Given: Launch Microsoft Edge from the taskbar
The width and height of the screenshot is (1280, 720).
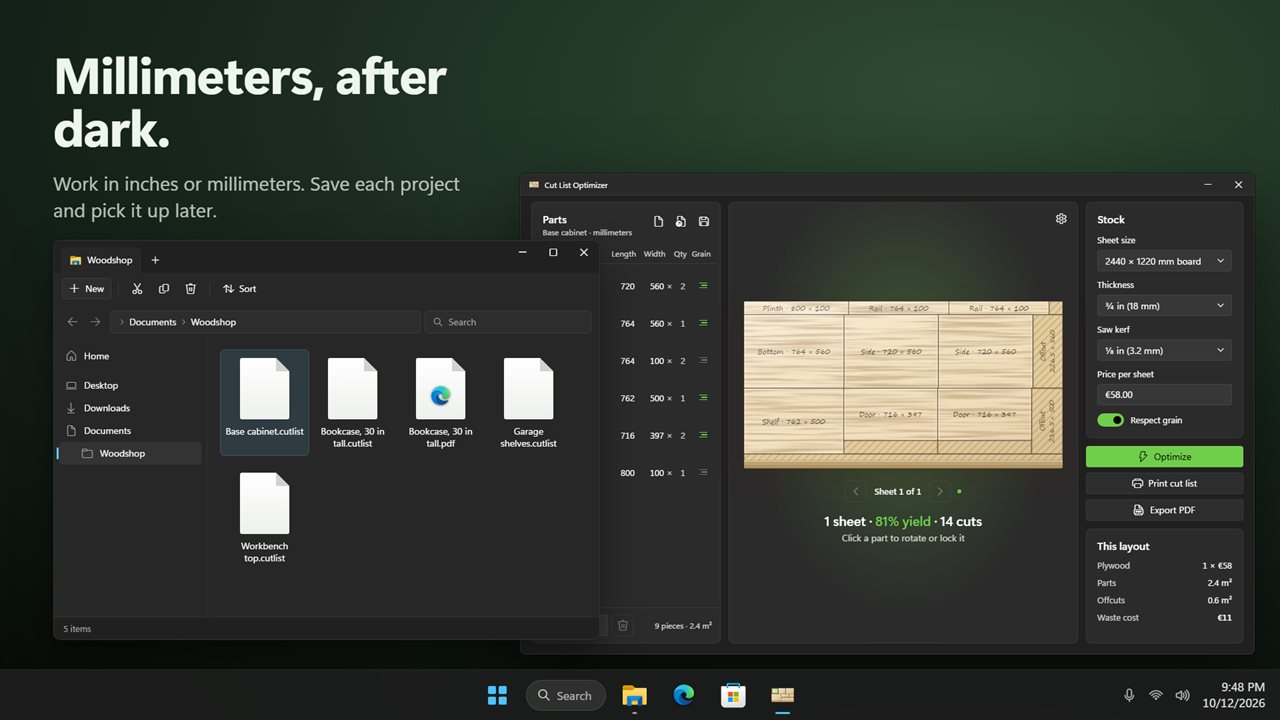Looking at the screenshot, I should coord(684,695).
